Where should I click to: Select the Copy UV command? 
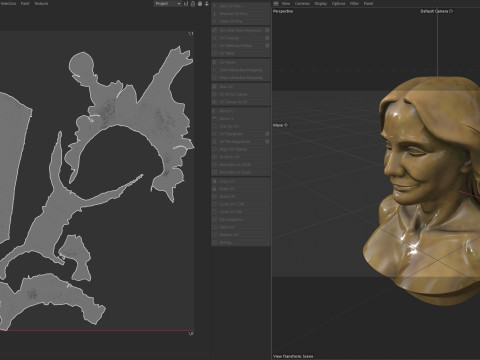[x=241, y=181]
